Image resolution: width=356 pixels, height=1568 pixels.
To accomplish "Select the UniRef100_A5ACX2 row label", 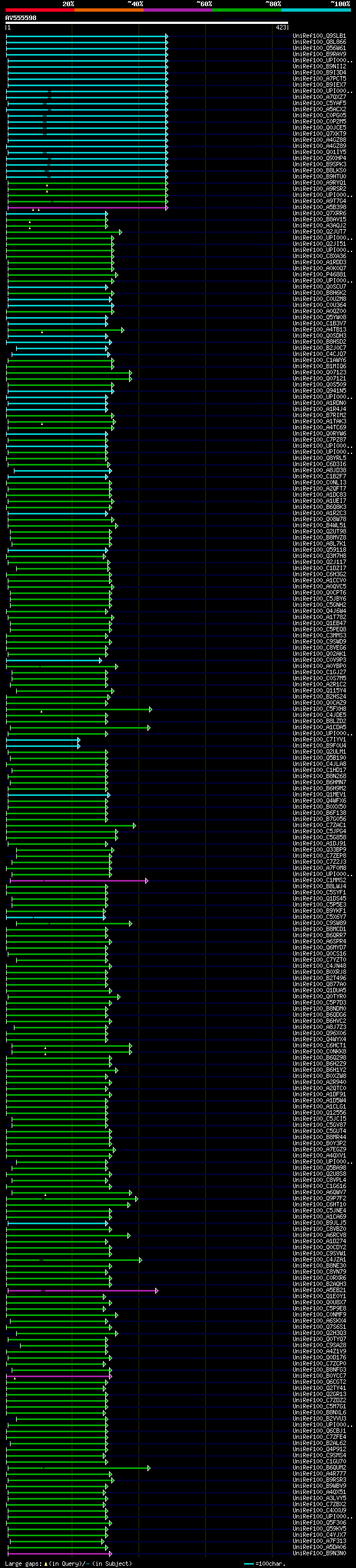I will 319,109.
